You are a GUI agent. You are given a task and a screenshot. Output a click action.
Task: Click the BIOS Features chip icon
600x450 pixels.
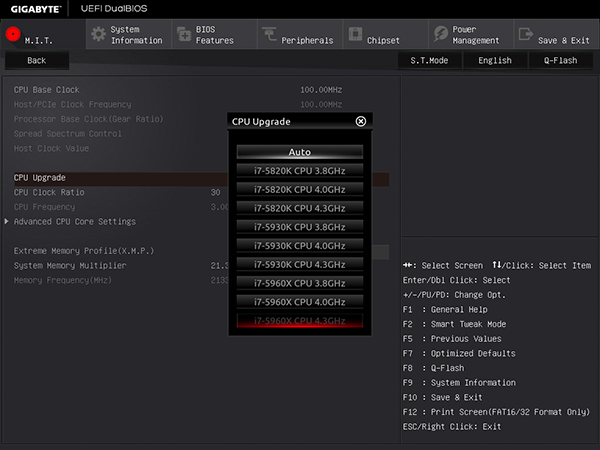[x=184, y=34]
